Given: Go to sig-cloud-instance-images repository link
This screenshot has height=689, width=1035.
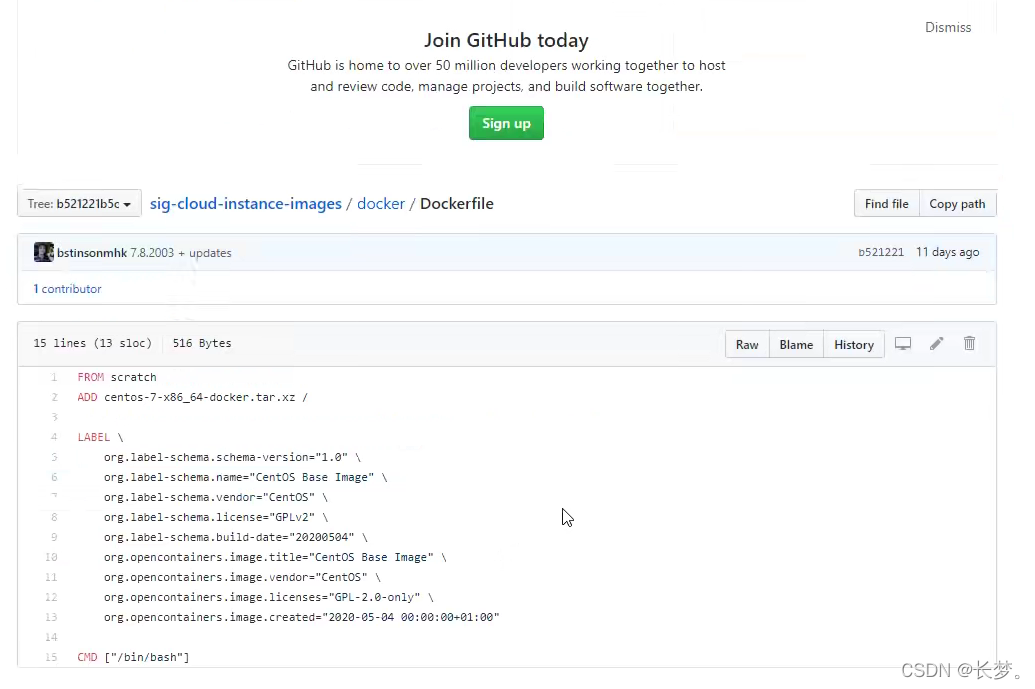Looking at the screenshot, I should [246, 204].
